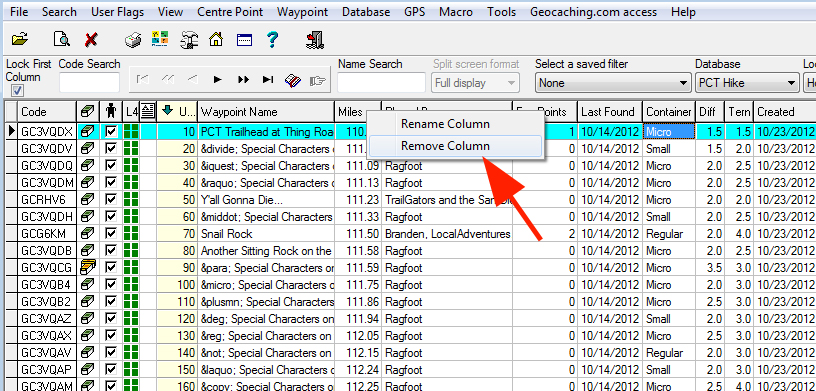Screen dimensions: 816x391
Task: Choose Remove Column from context menu
Action: tap(455, 146)
